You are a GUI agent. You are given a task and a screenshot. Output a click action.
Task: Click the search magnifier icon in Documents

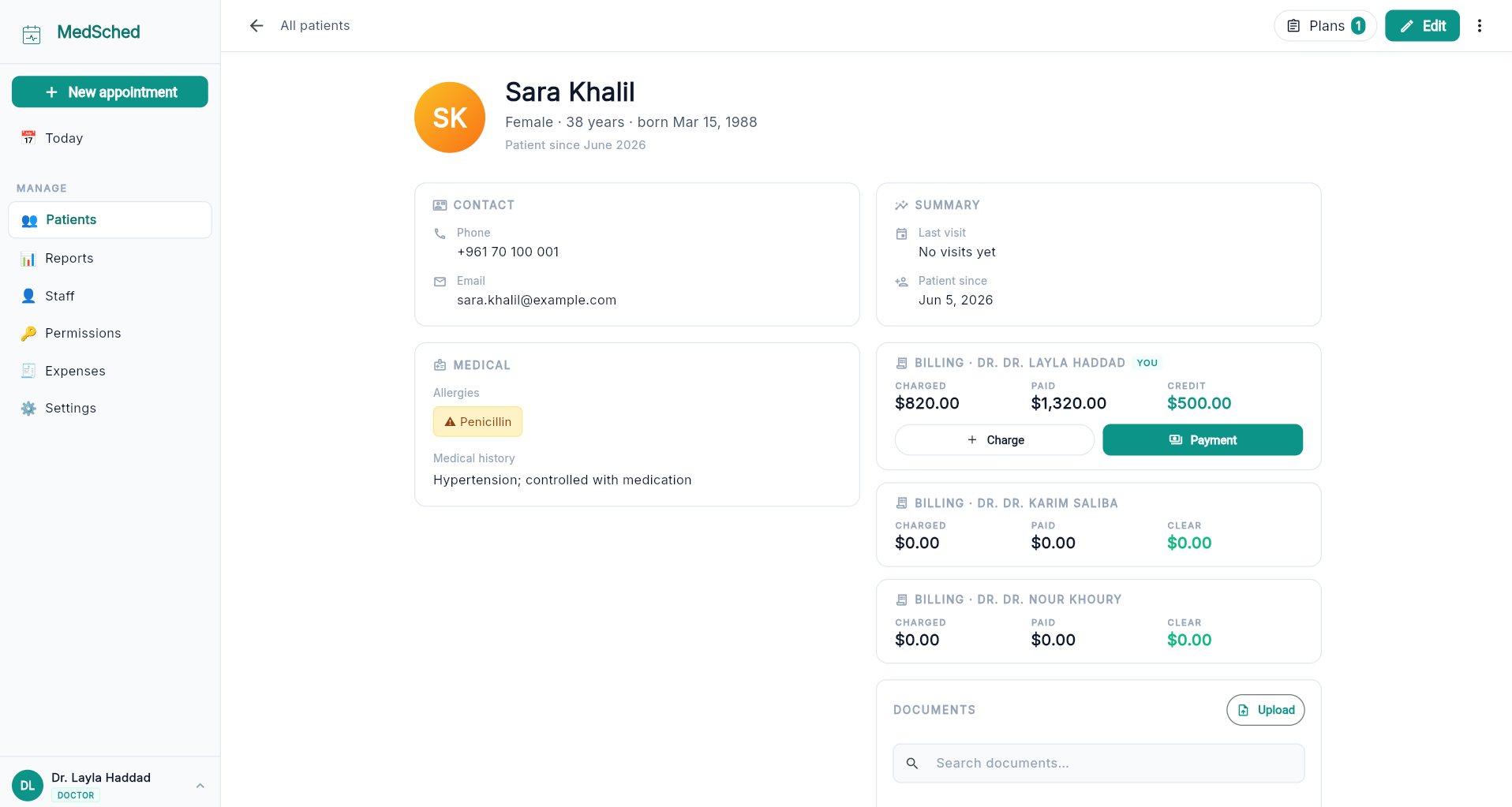(x=912, y=764)
